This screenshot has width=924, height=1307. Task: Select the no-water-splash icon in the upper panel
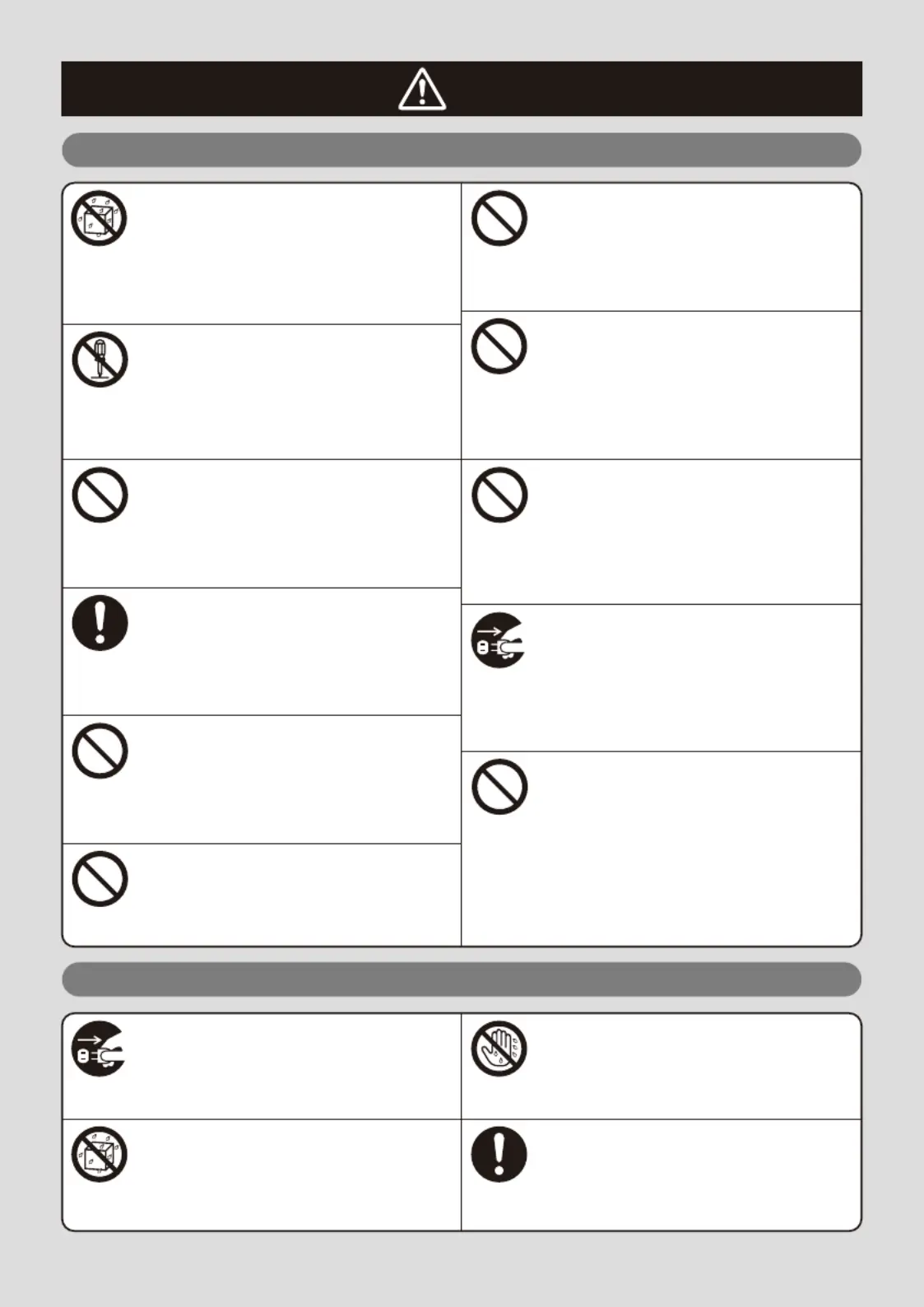pos(99,218)
